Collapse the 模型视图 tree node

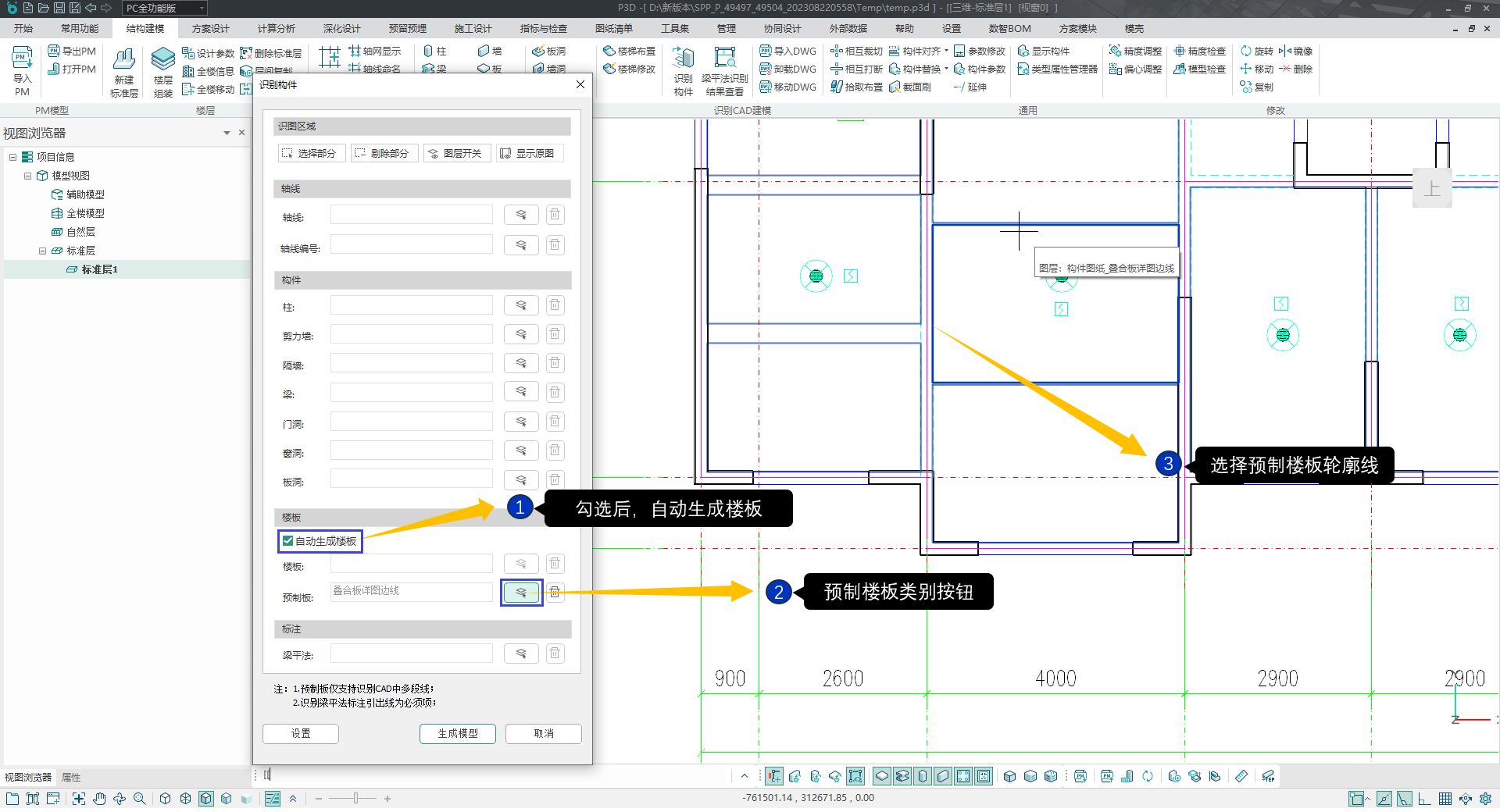point(28,176)
